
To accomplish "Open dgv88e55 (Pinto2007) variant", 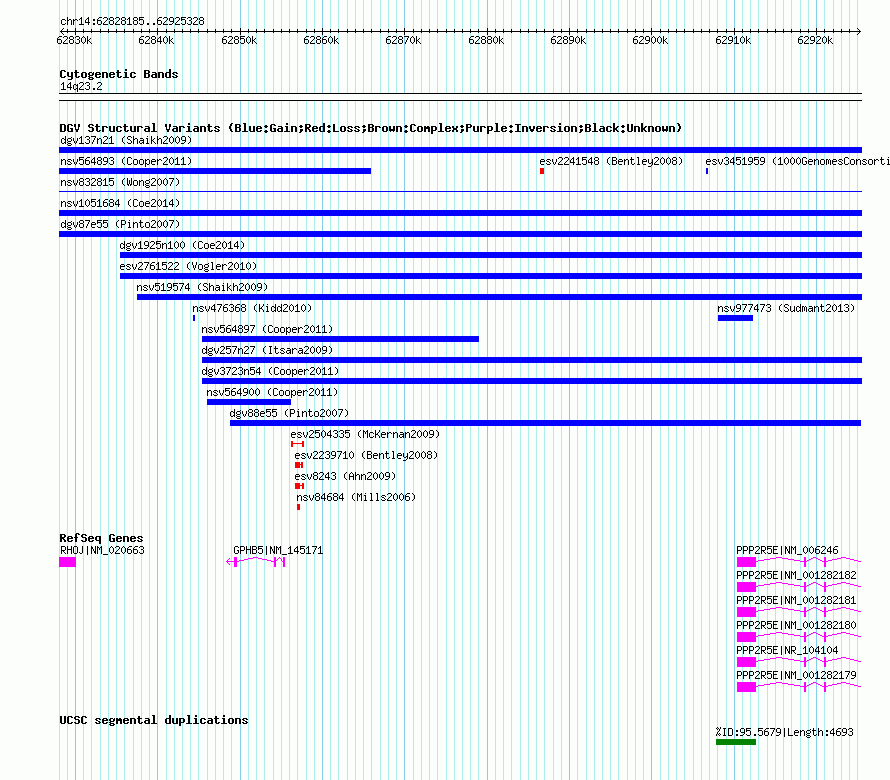I will coord(289,413).
